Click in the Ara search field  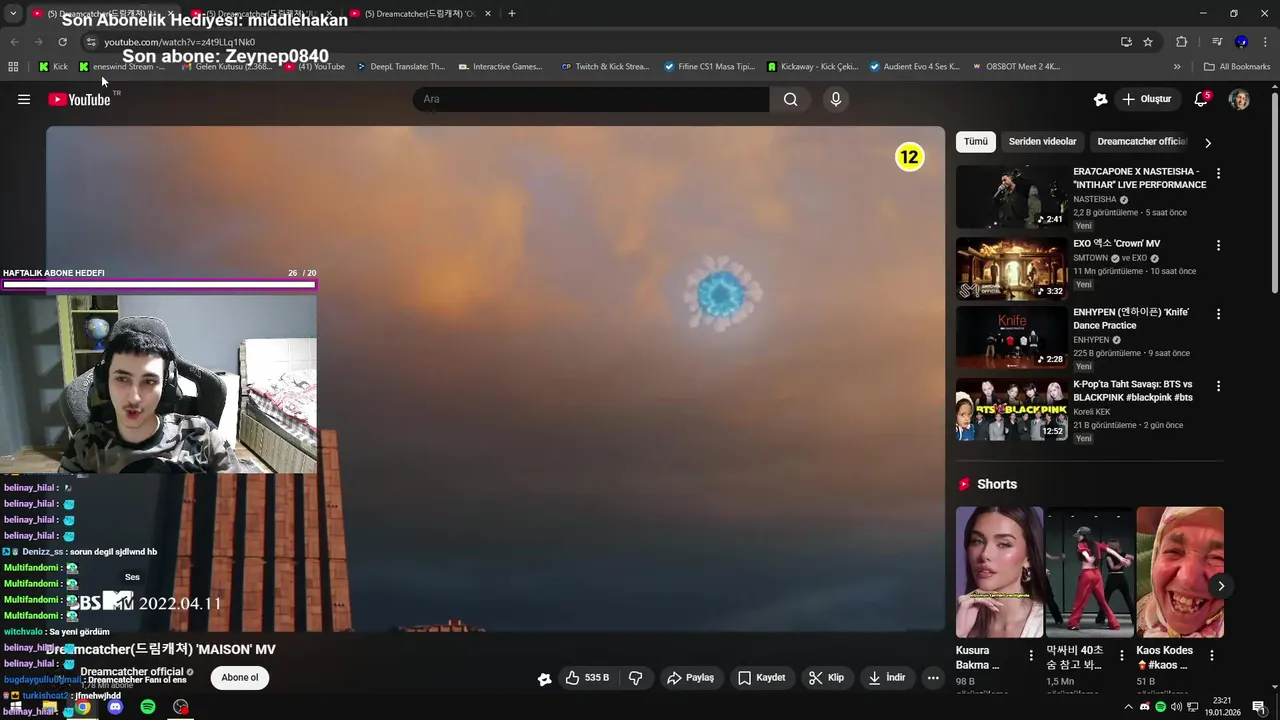(591, 99)
